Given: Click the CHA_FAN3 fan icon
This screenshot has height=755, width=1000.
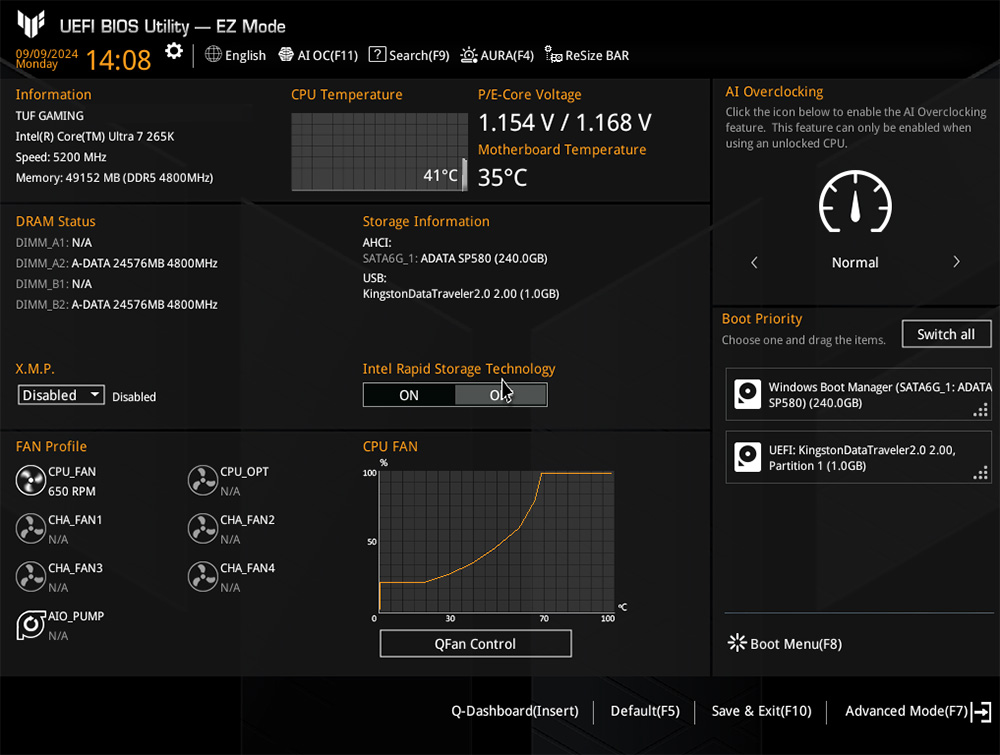Looking at the screenshot, I should click(31, 576).
